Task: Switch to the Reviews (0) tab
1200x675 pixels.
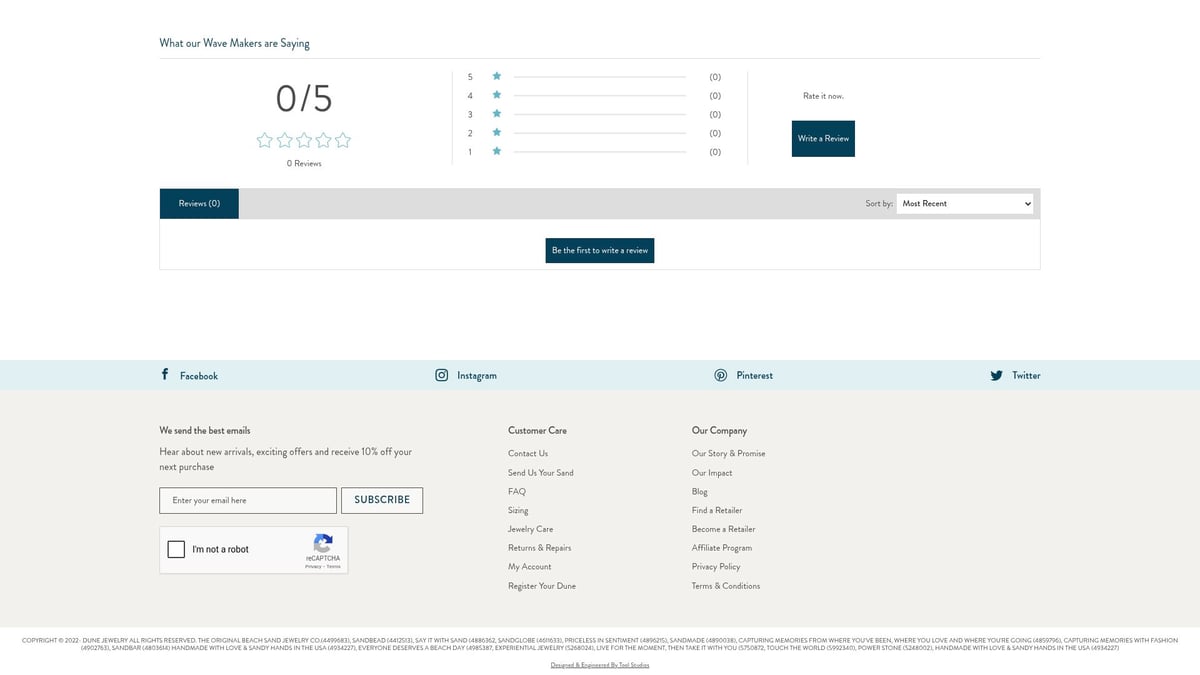Action: click(x=199, y=204)
